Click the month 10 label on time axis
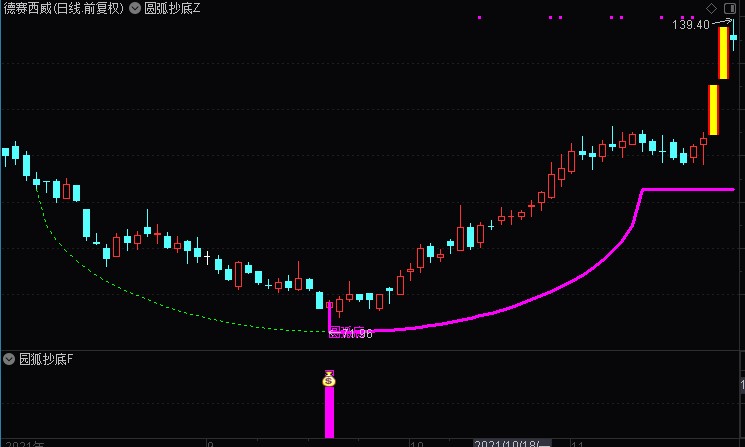This screenshot has height=447, width=745. pyautogui.click(x=417, y=444)
